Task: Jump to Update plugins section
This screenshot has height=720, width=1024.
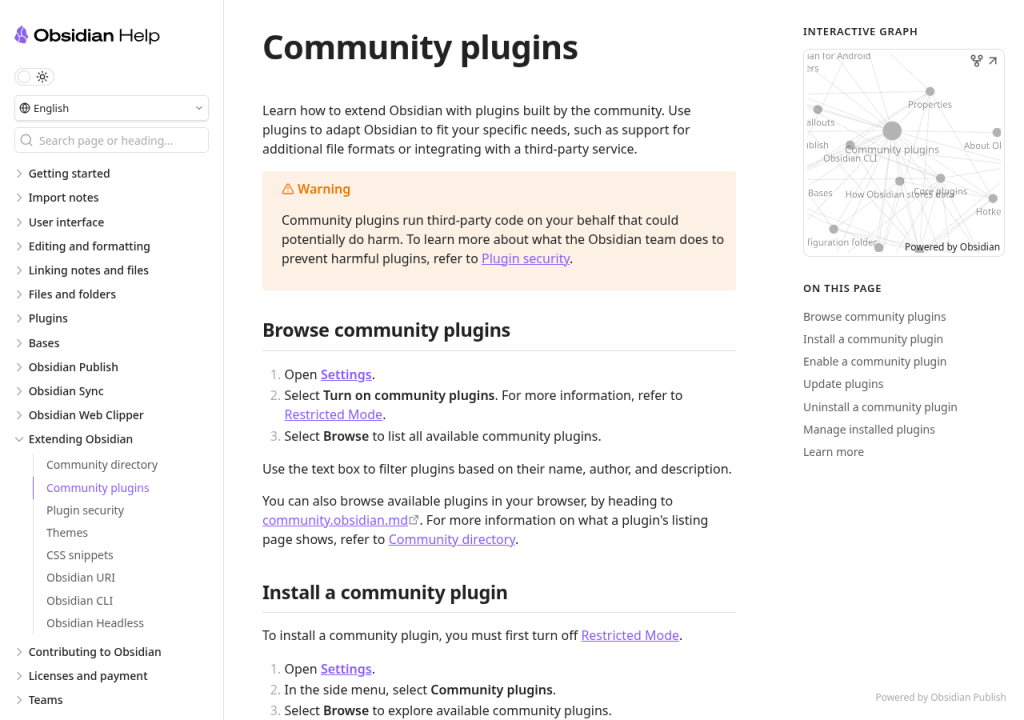Action: pos(843,384)
